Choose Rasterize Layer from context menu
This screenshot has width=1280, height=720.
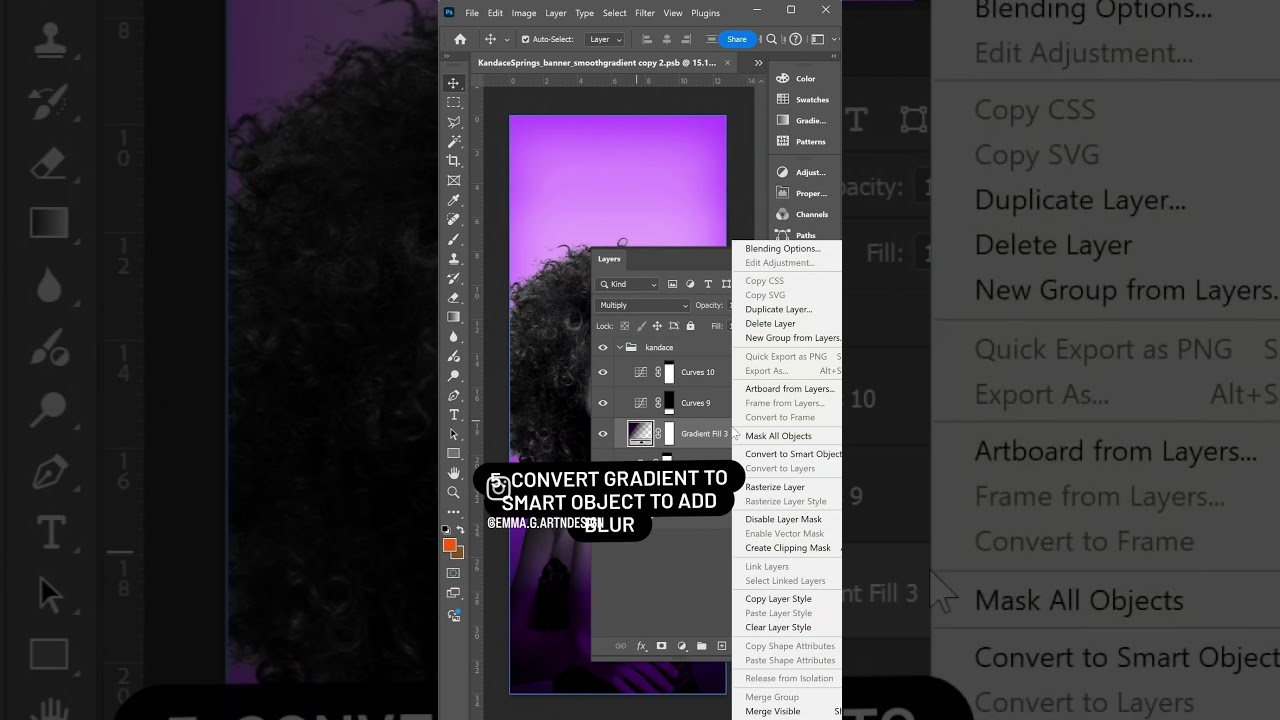(775, 487)
